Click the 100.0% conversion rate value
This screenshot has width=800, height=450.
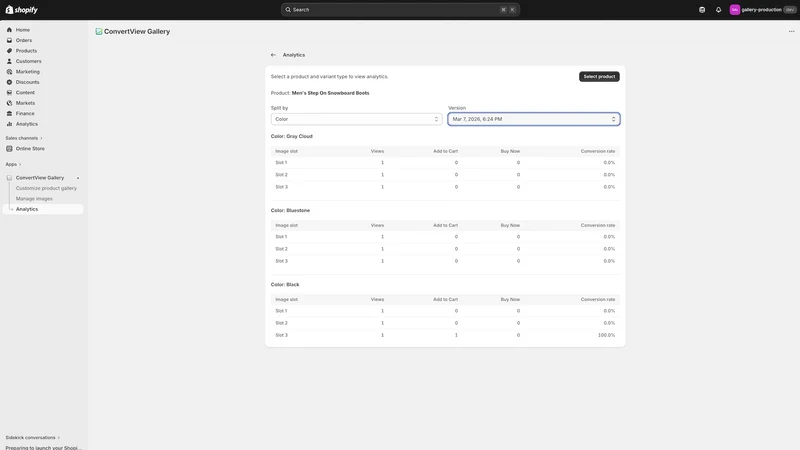click(606, 335)
